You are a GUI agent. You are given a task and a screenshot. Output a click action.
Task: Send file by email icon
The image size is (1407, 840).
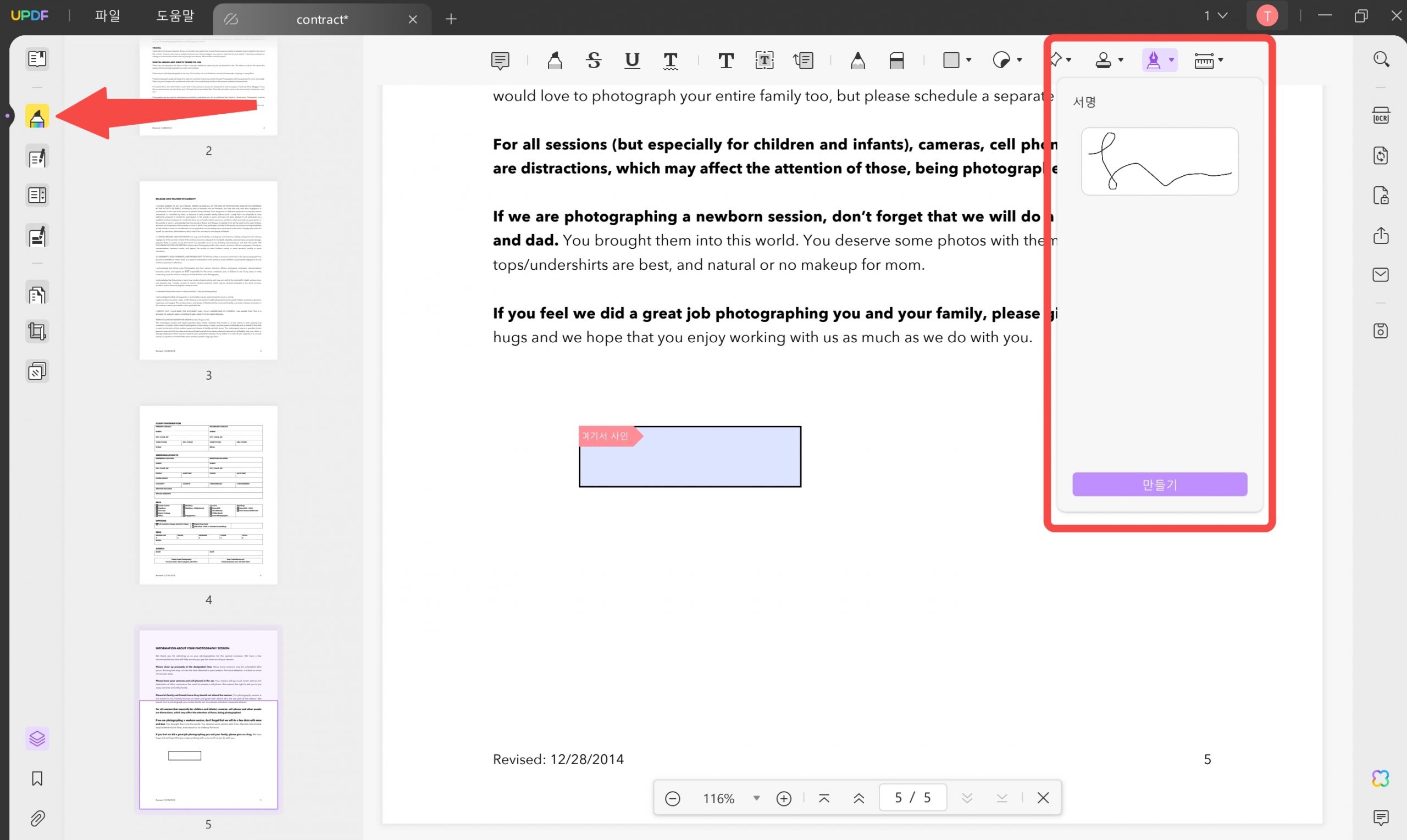point(1381,275)
